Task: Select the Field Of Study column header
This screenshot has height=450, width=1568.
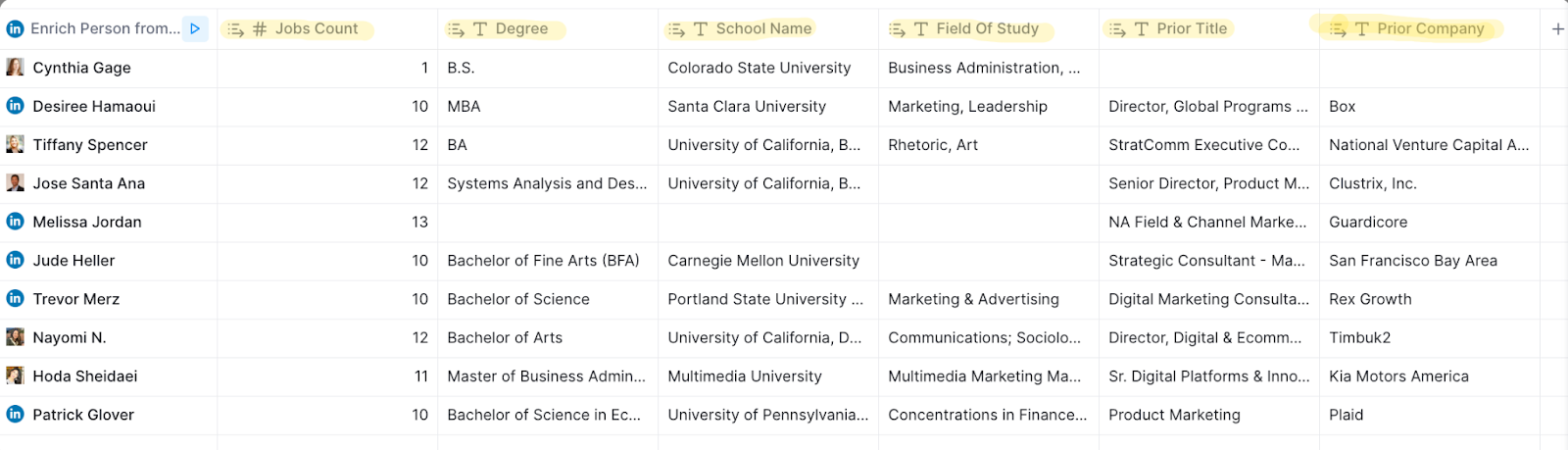Action: pos(986,29)
